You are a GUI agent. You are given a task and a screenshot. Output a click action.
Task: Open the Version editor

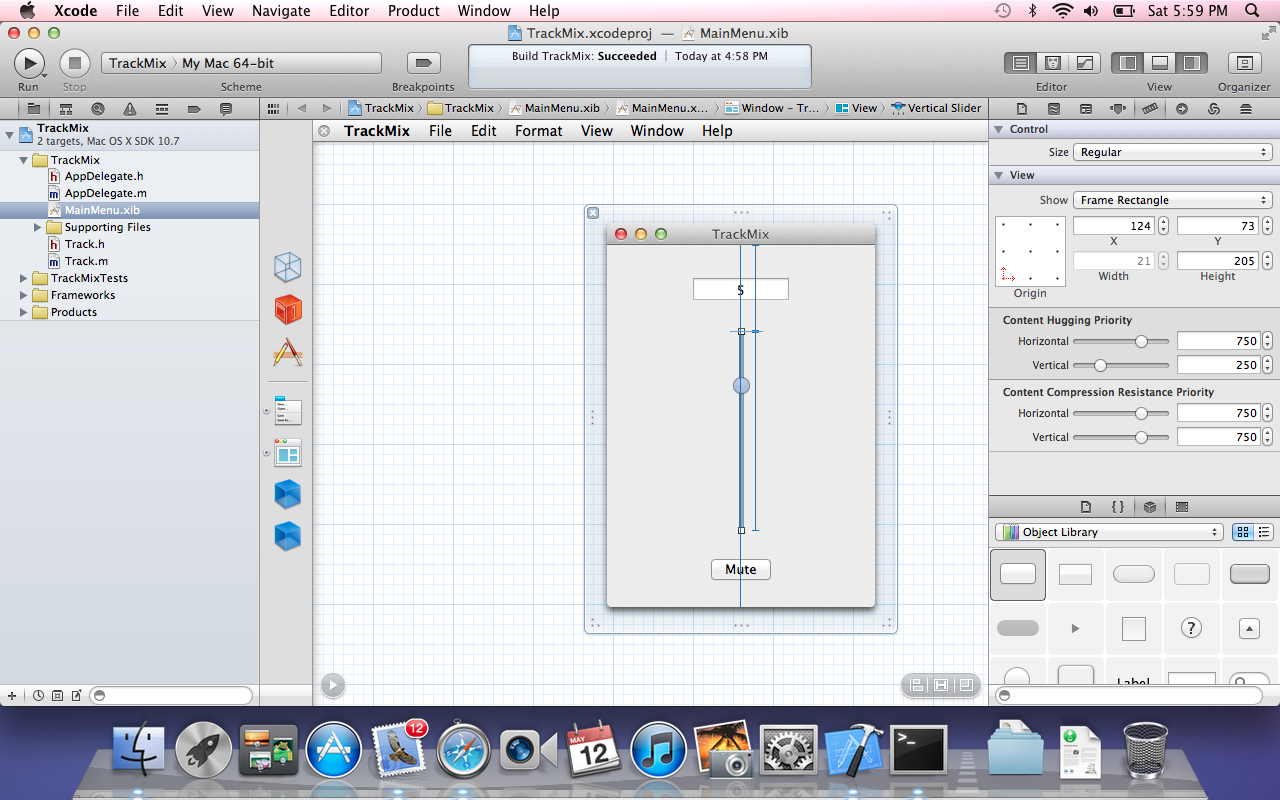pyautogui.click(x=1085, y=63)
